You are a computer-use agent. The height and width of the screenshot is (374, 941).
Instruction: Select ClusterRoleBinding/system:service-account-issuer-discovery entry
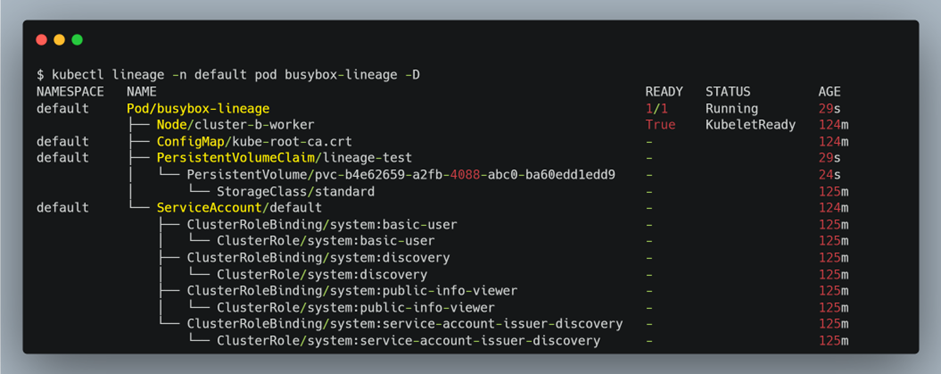404,324
